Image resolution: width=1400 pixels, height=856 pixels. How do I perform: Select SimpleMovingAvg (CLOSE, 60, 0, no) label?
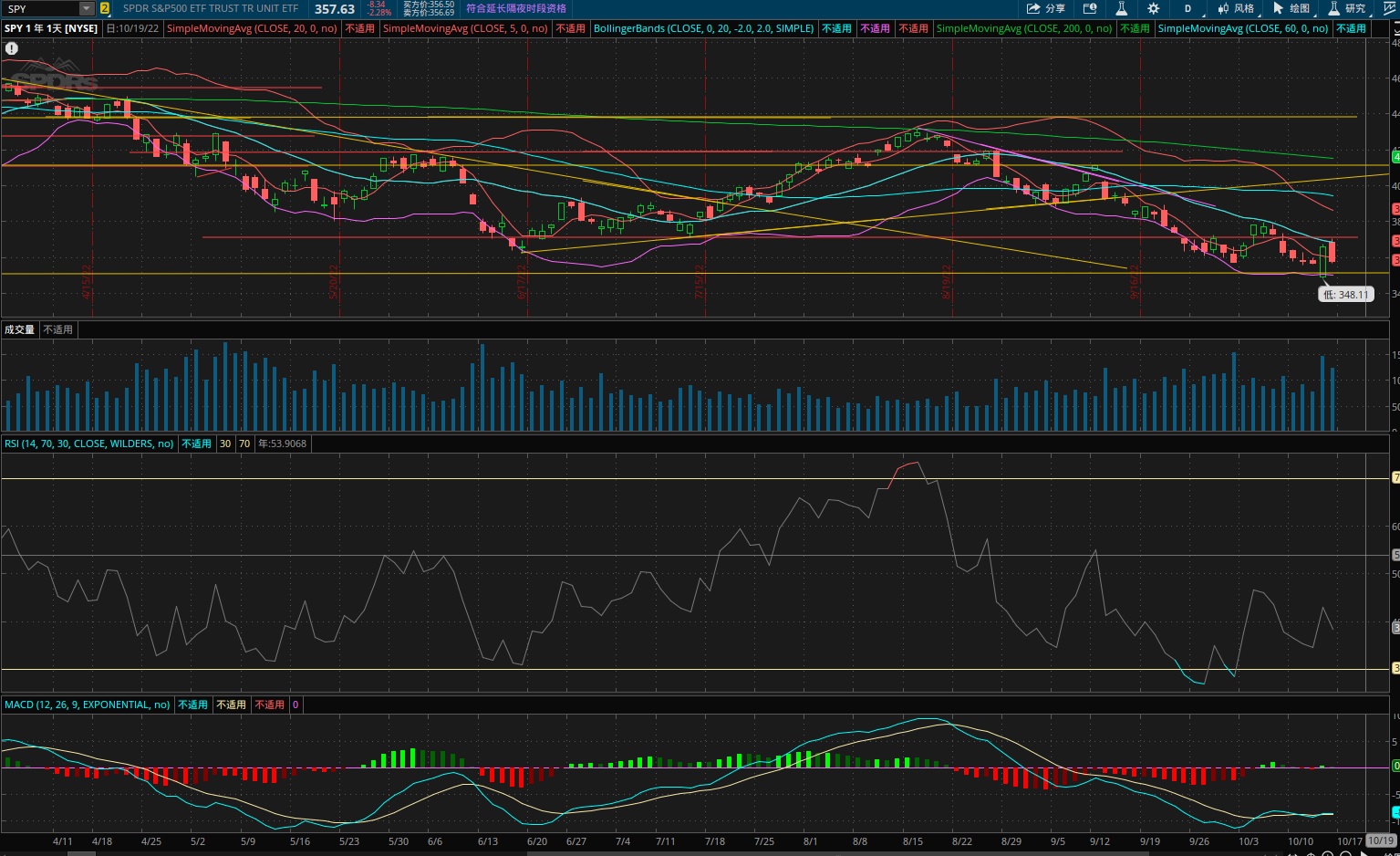point(1242,28)
